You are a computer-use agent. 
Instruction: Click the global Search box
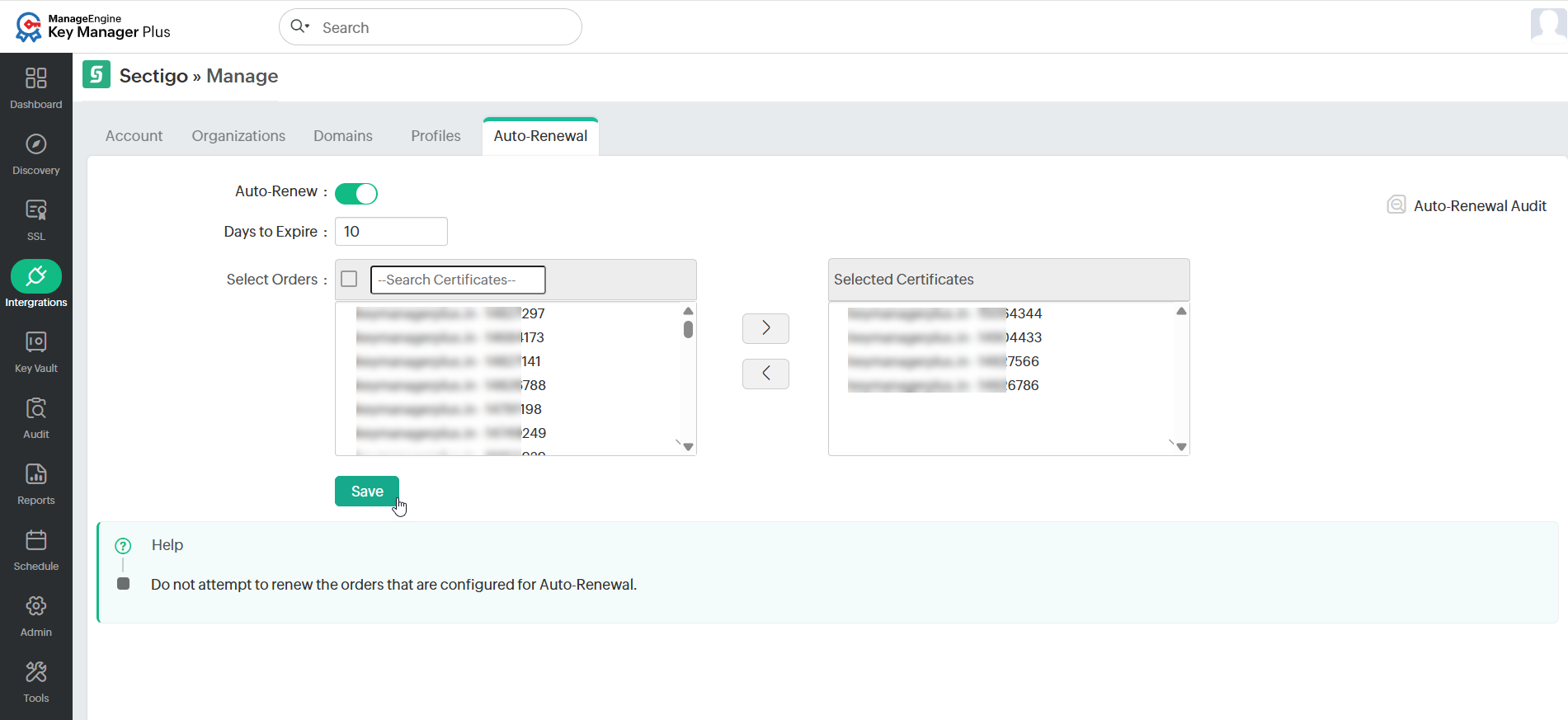(x=431, y=27)
